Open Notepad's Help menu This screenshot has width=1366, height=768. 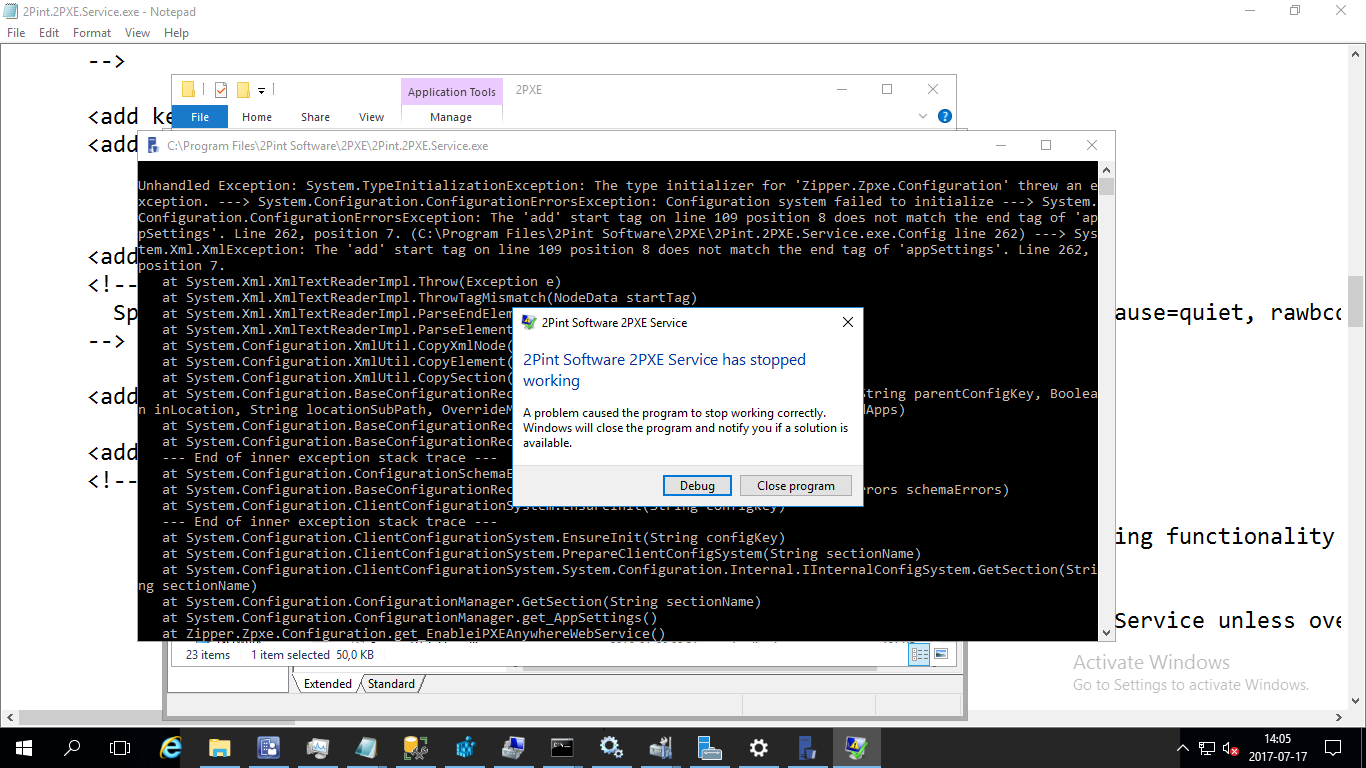(x=176, y=33)
